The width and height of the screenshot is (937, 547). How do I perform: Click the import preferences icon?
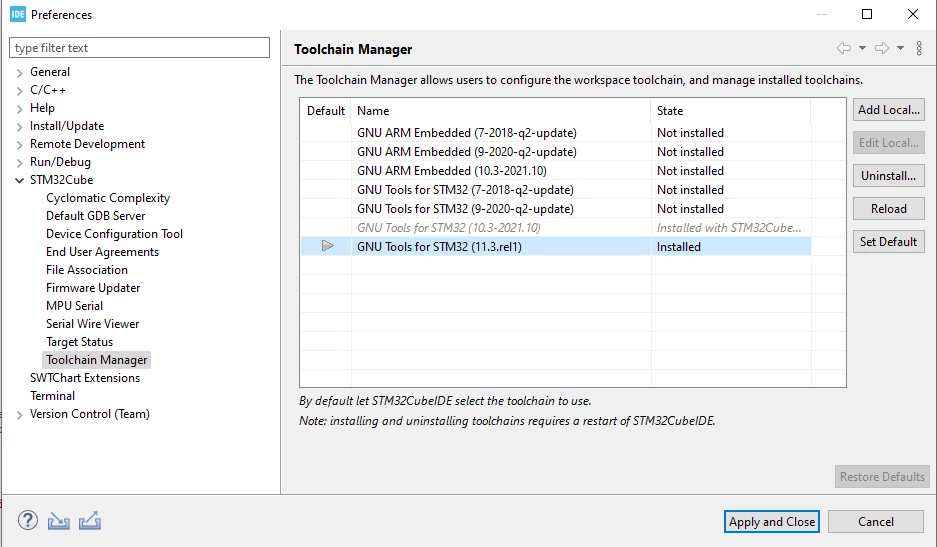click(59, 521)
